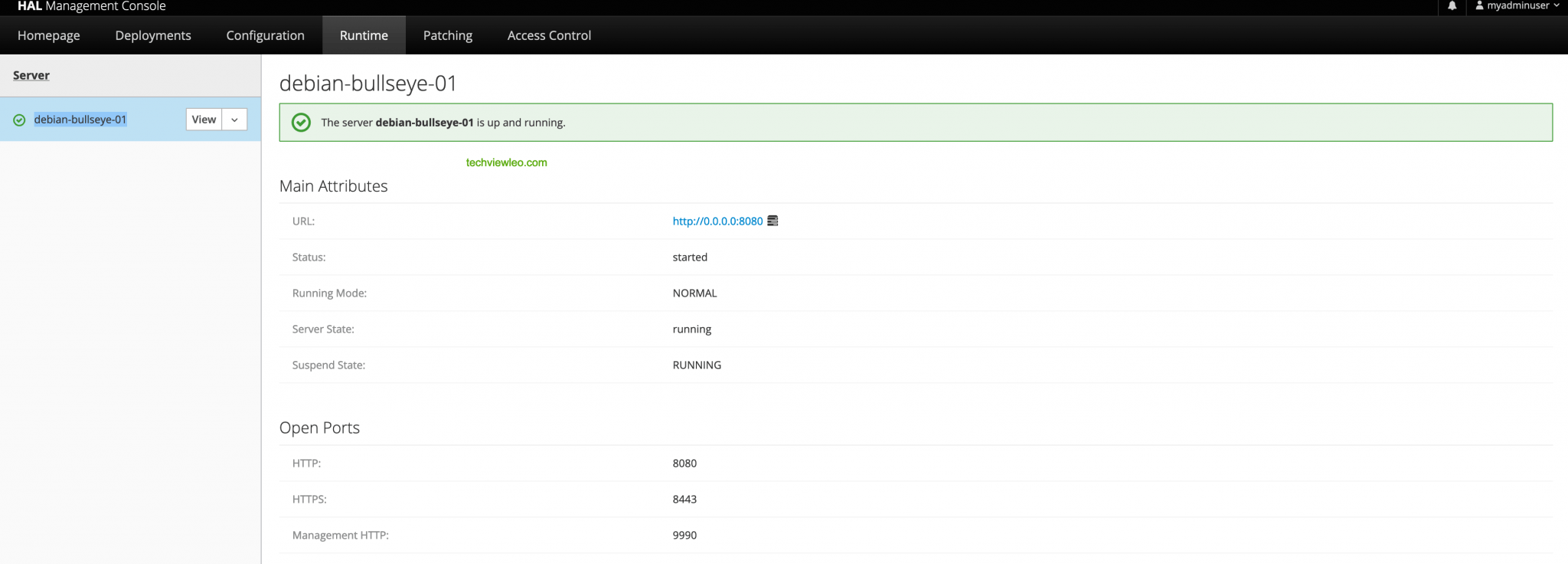Screen dimensions: 1568x564
Task: Click the Running Mode value 'NORMAL'
Action: coord(694,293)
